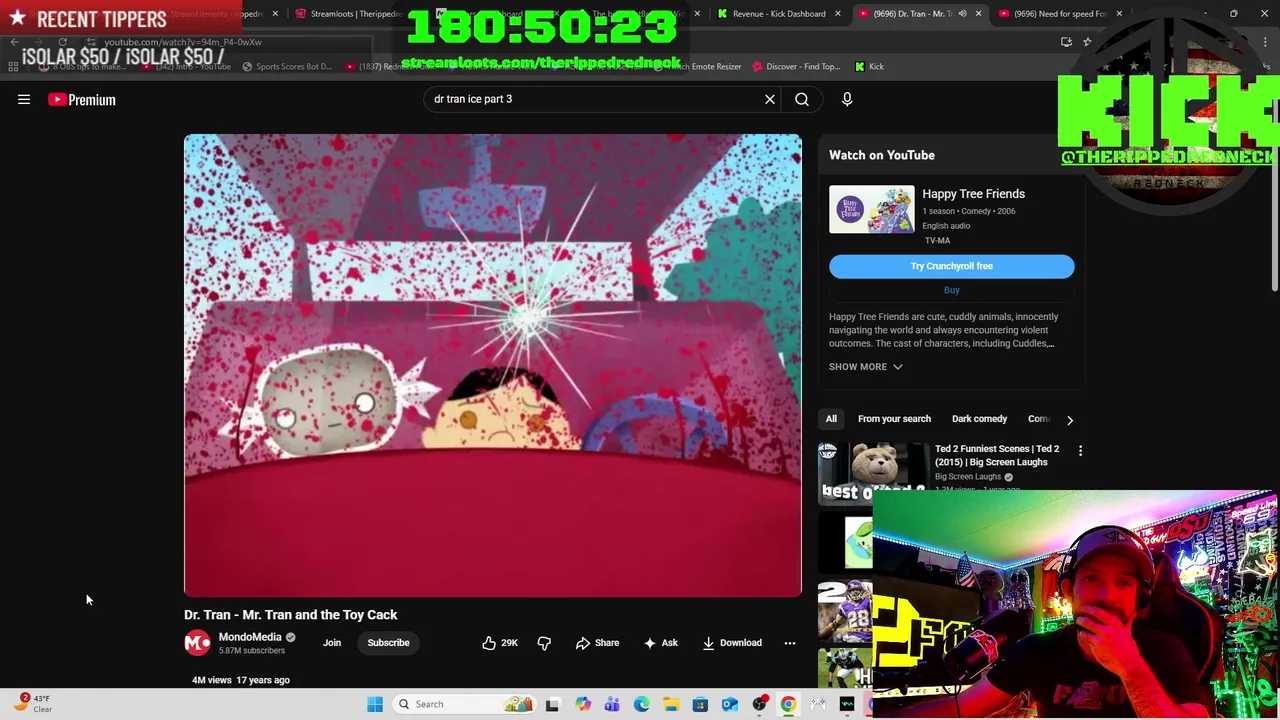Open the weather widget showing 43°F
The image size is (1280, 720).
[31, 703]
